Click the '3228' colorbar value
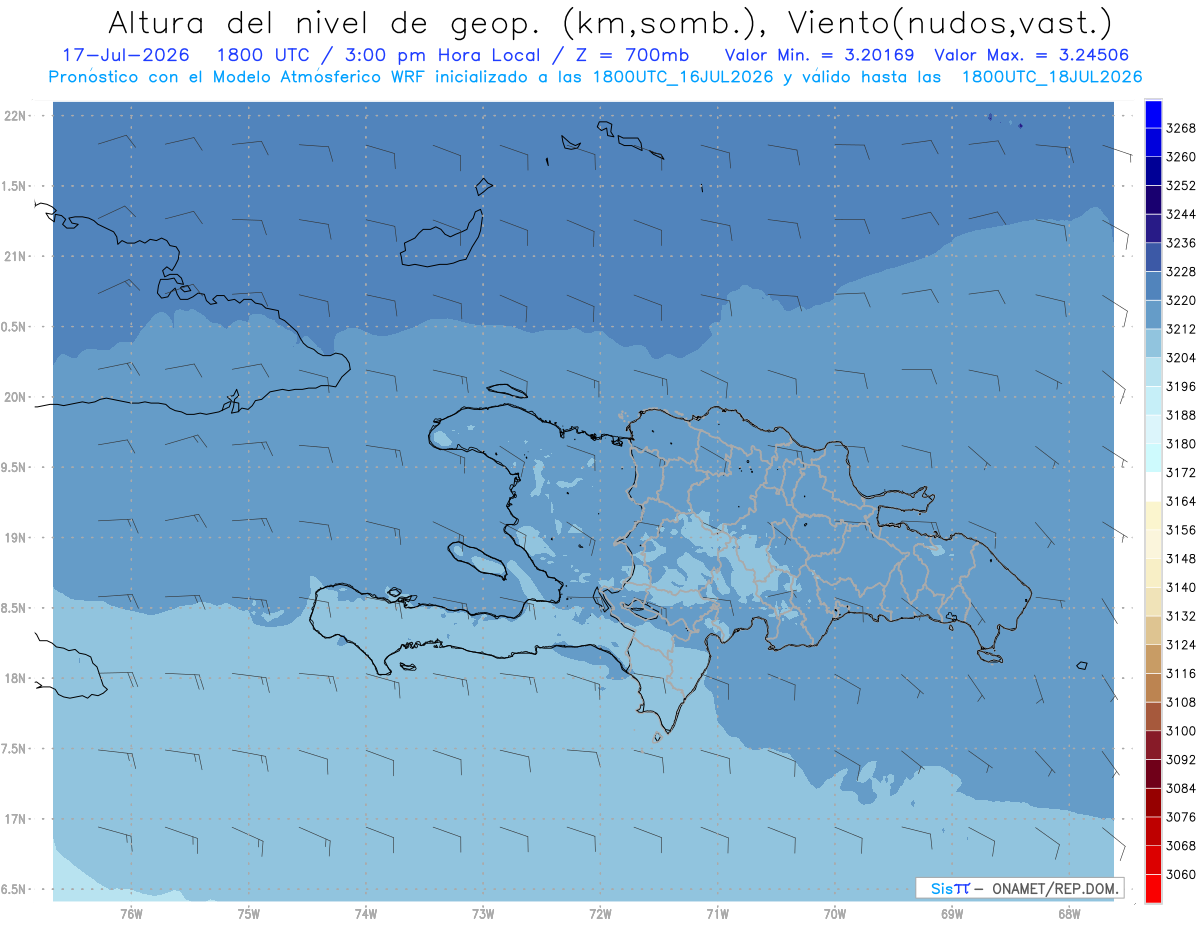This screenshot has height=927, width=1200. coord(1181,272)
